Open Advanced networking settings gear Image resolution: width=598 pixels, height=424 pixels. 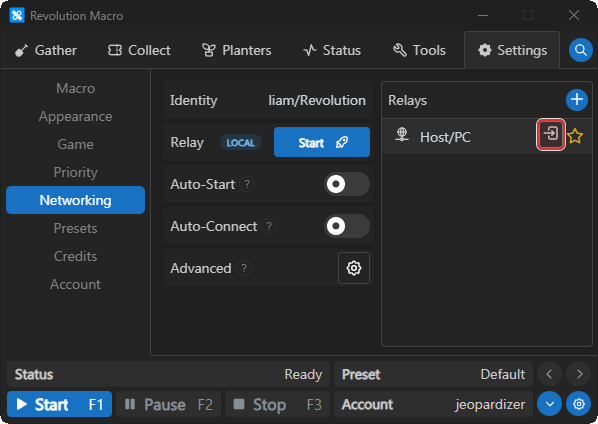click(354, 268)
